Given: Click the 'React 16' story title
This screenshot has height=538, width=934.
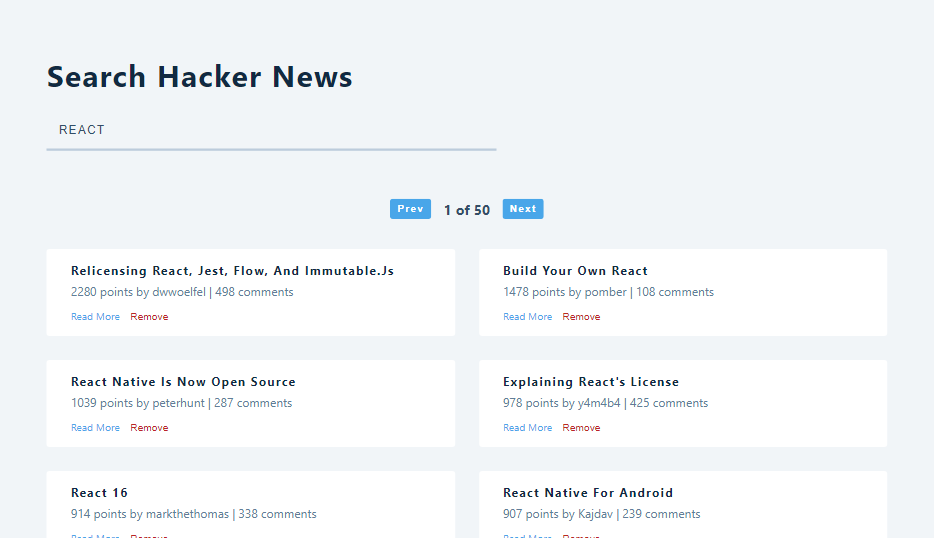Looking at the screenshot, I should pos(99,493).
